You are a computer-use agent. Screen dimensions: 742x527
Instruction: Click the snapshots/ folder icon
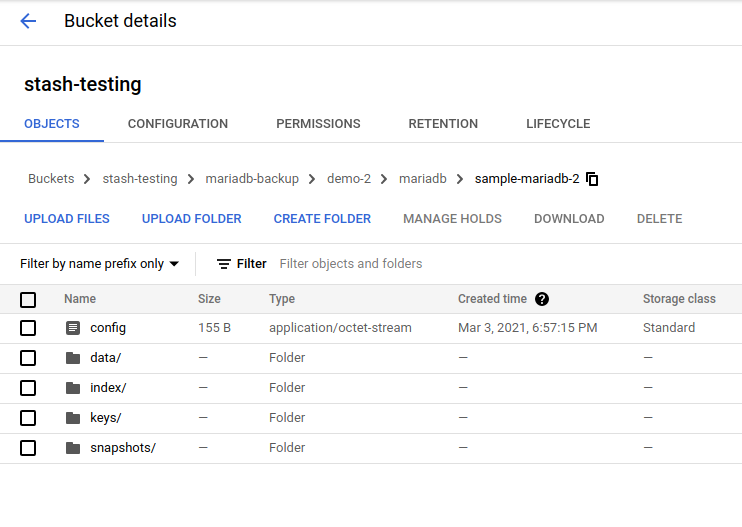click(x=72, y=448)
